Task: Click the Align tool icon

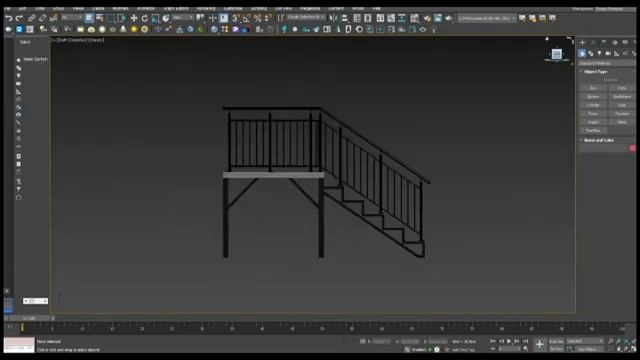Action: 344,18
